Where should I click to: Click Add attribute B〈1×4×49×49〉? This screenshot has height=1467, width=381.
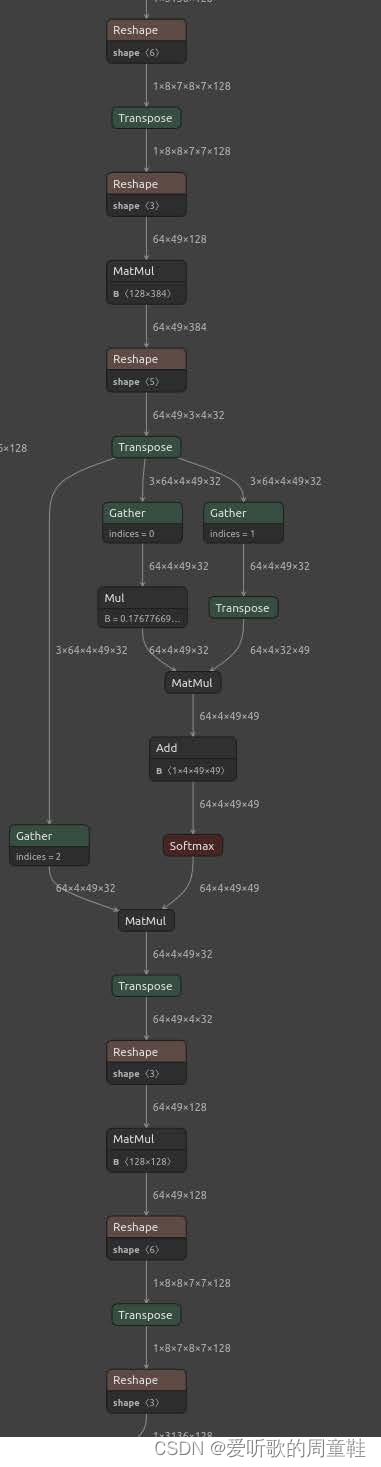[193, 770]
